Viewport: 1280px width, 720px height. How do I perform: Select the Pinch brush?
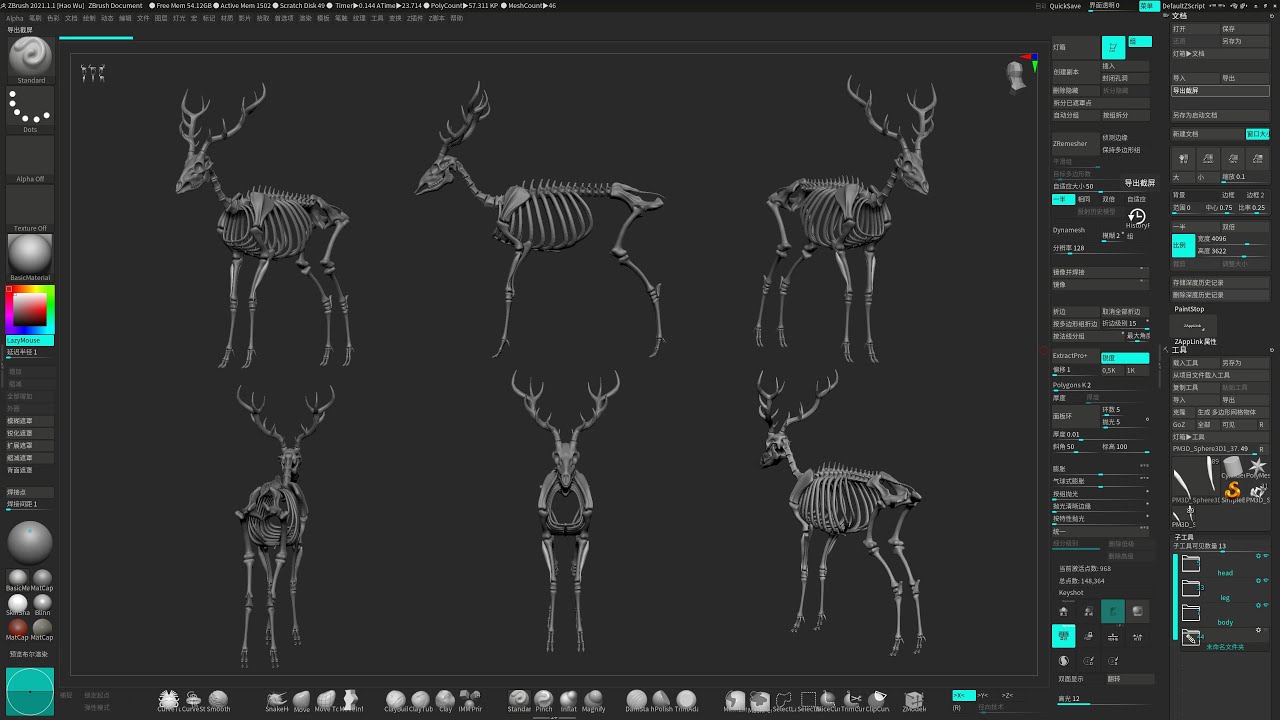click(544, 700)
